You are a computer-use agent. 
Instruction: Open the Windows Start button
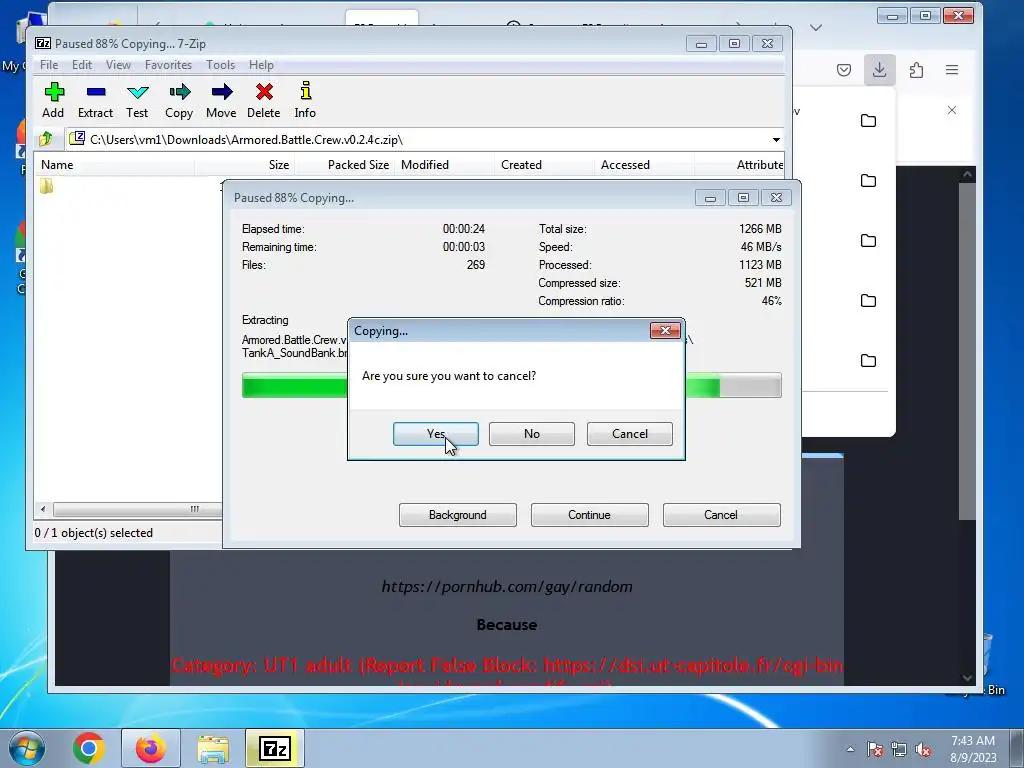click(27, 748)
